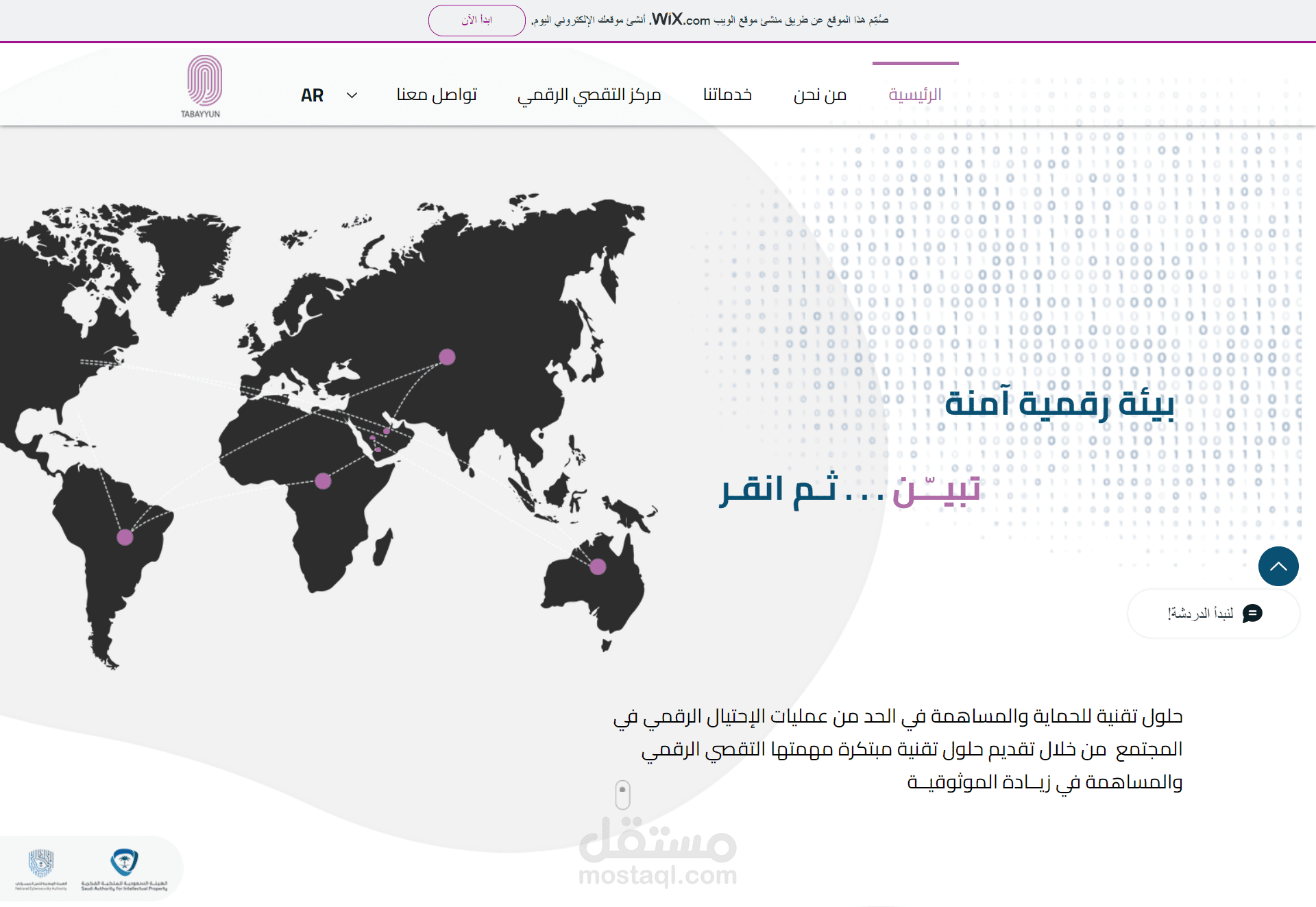Click the ابدأ الآن Wix button
Viewport: 1316px width, 907px height.
477,20
